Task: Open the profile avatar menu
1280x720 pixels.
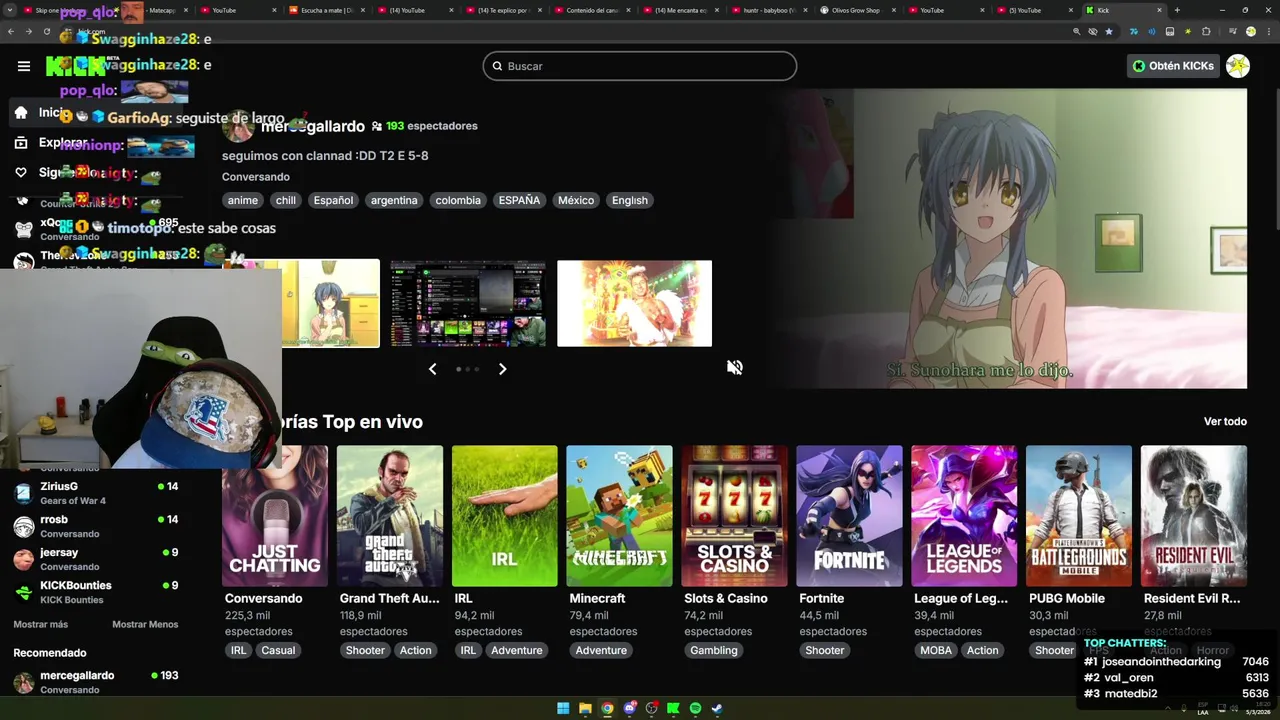Action: pos(1238,66)
